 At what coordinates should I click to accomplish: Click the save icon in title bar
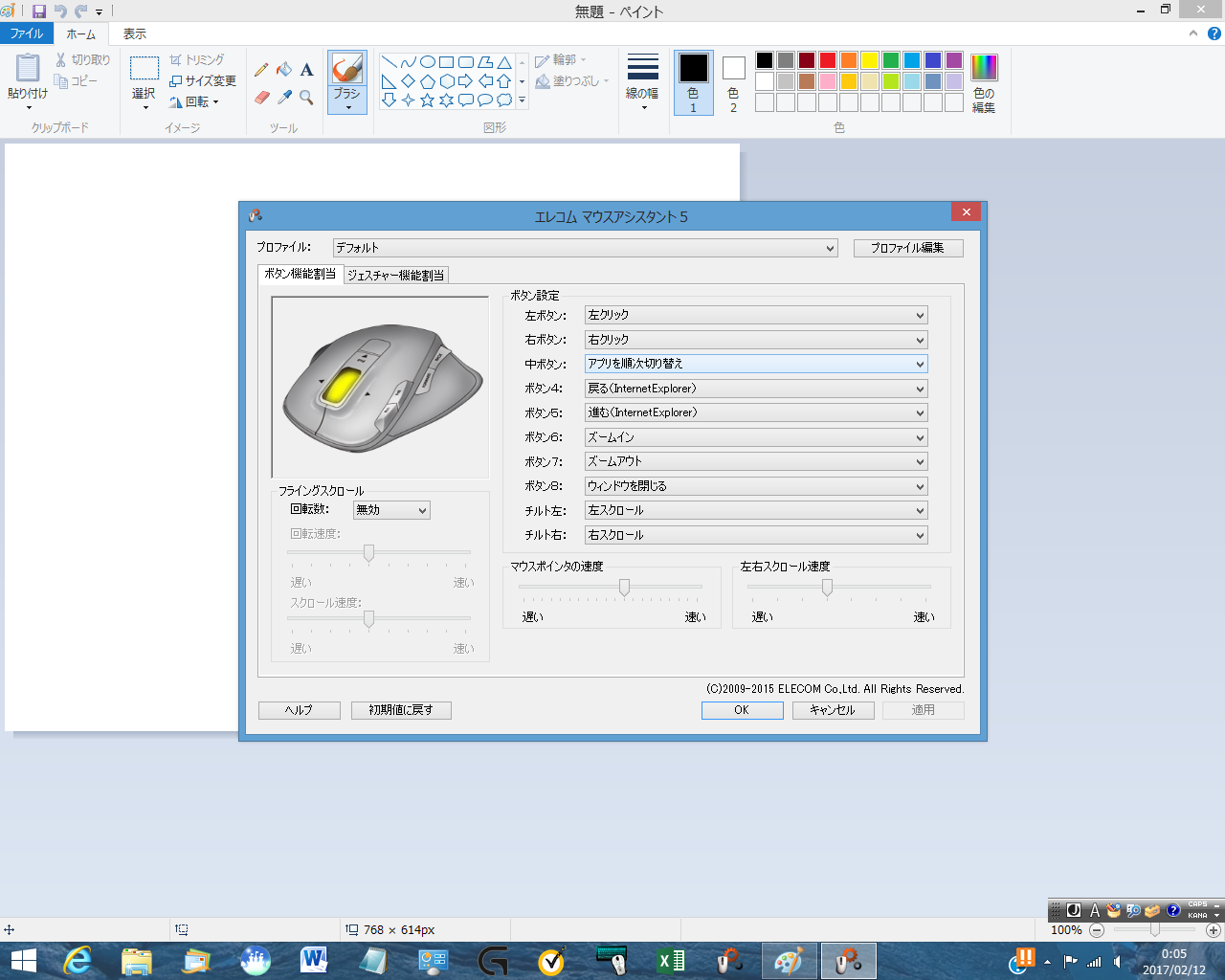tap(39, 11)
